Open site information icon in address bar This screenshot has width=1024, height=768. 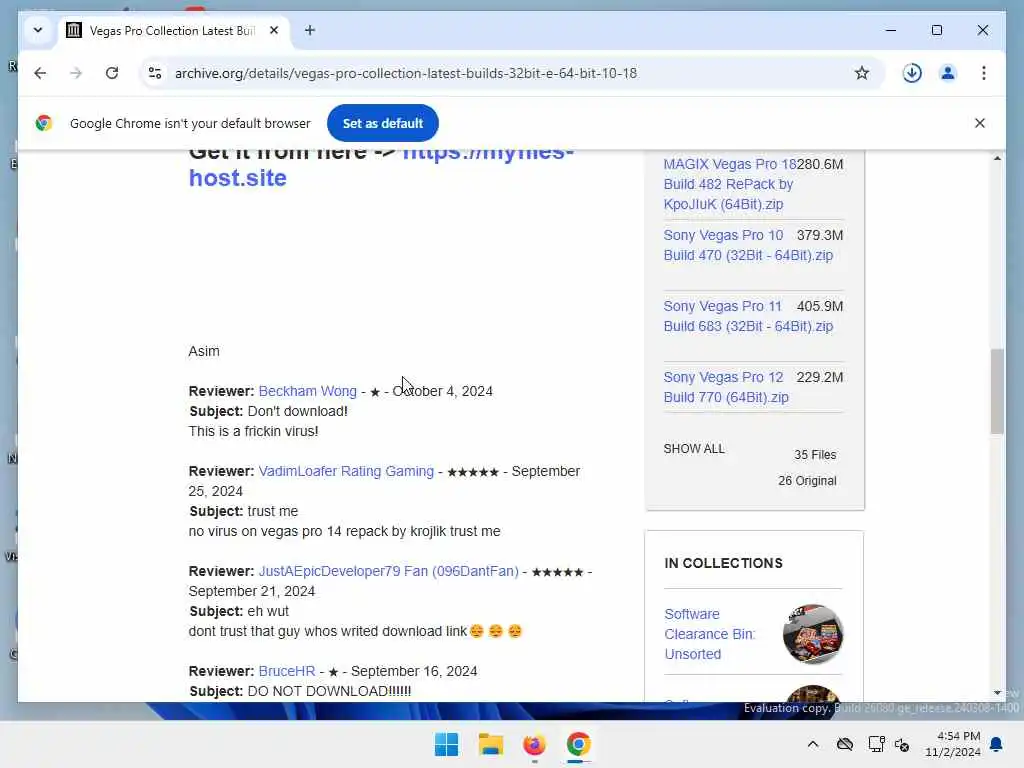point(155,73)
